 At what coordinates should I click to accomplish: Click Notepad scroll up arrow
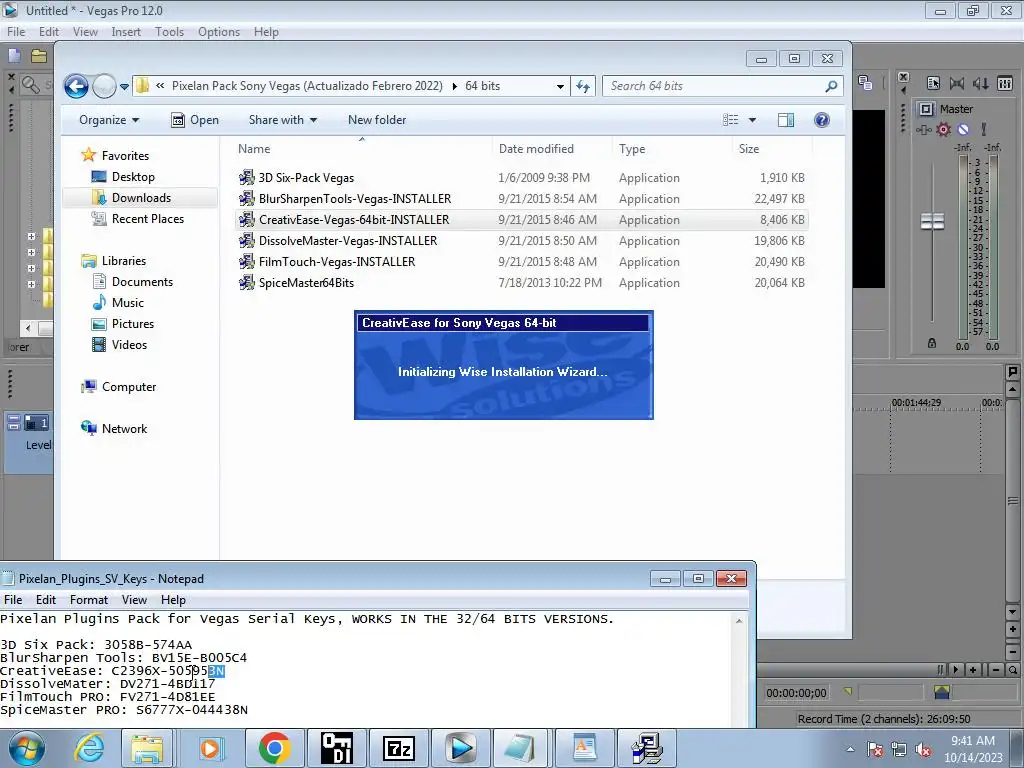click(739, 620)
